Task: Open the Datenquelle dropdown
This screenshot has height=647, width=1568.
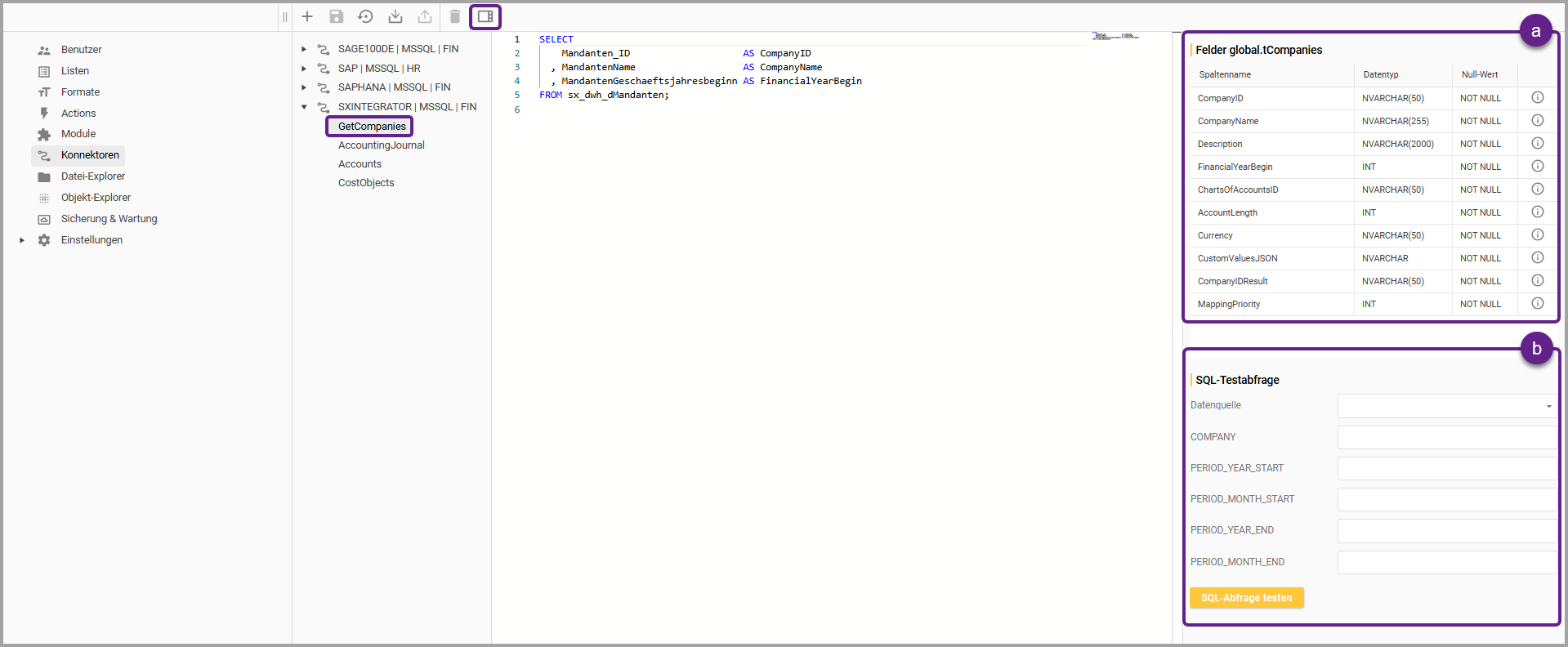Action: [x=1446, y=406]
